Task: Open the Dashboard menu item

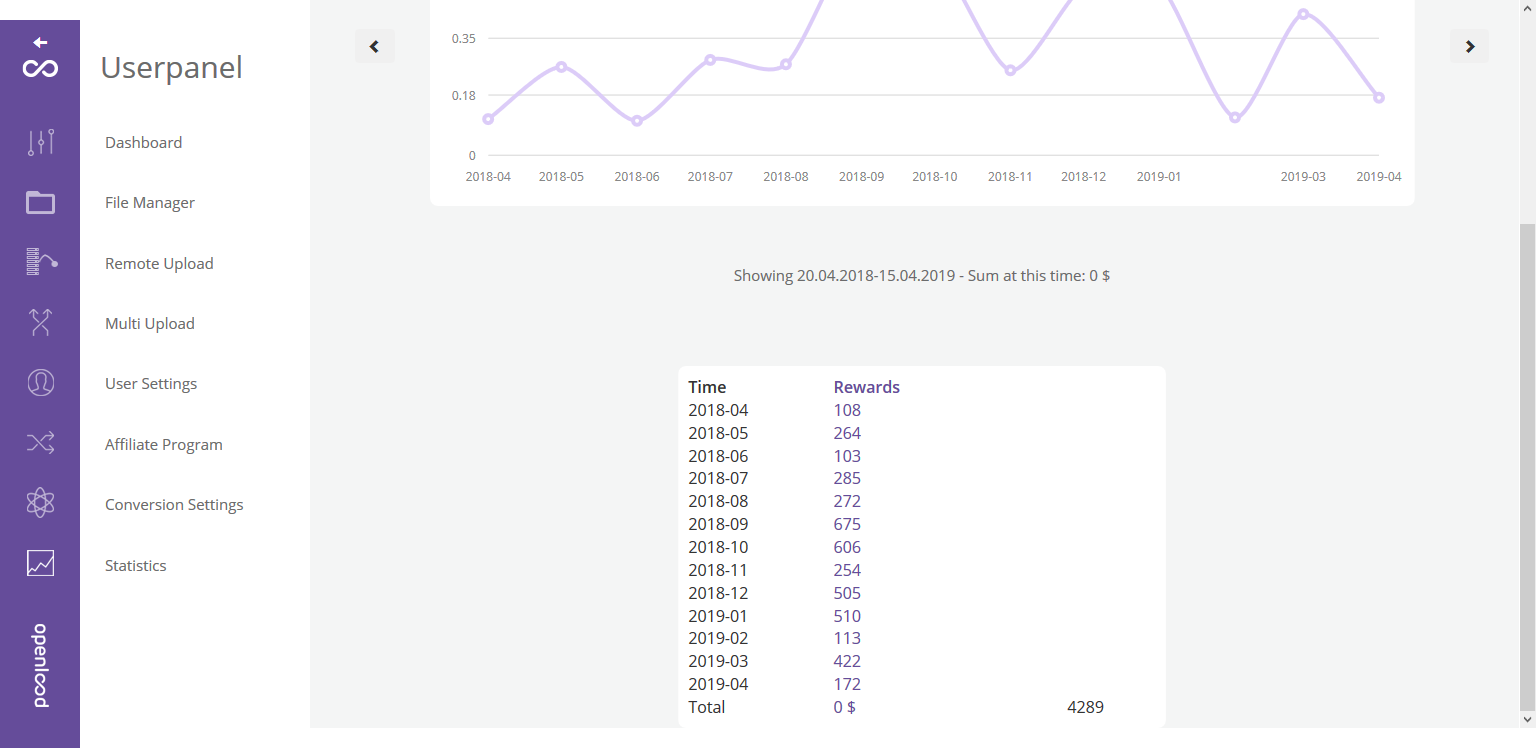Action: [143, 143]
